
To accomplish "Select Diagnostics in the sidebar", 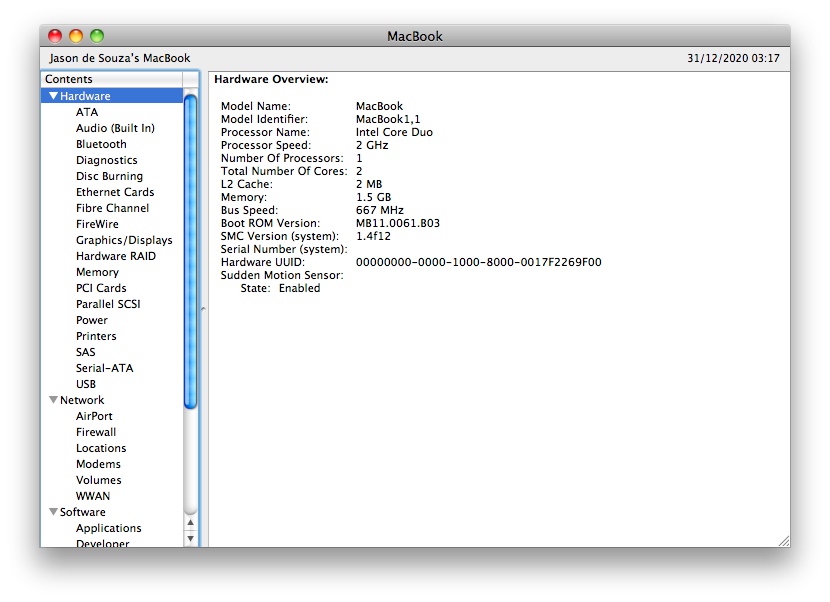I will 106,160.
